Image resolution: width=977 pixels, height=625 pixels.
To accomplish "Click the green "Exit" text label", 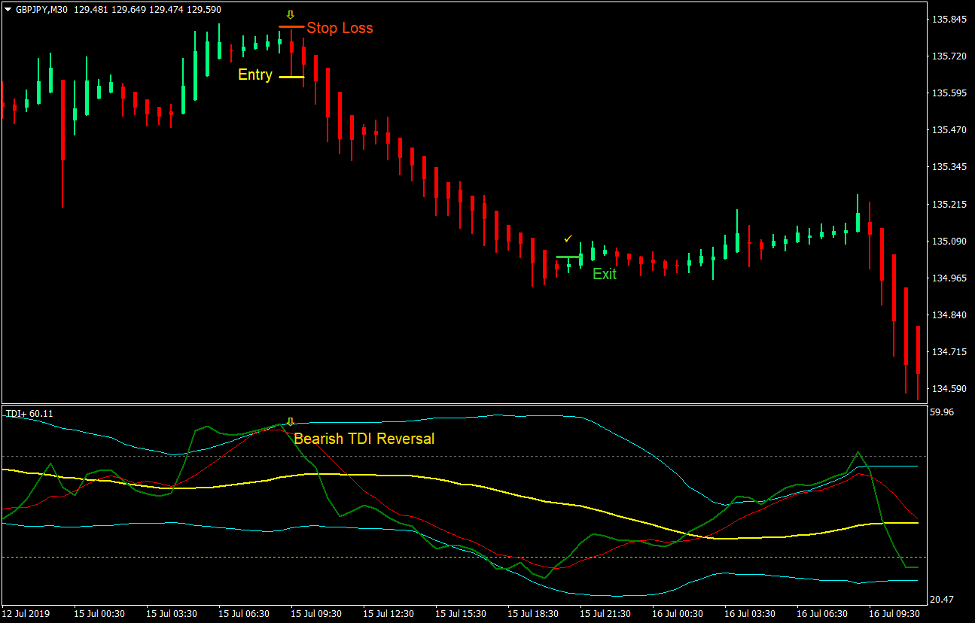I will click(x=604, y=274).
